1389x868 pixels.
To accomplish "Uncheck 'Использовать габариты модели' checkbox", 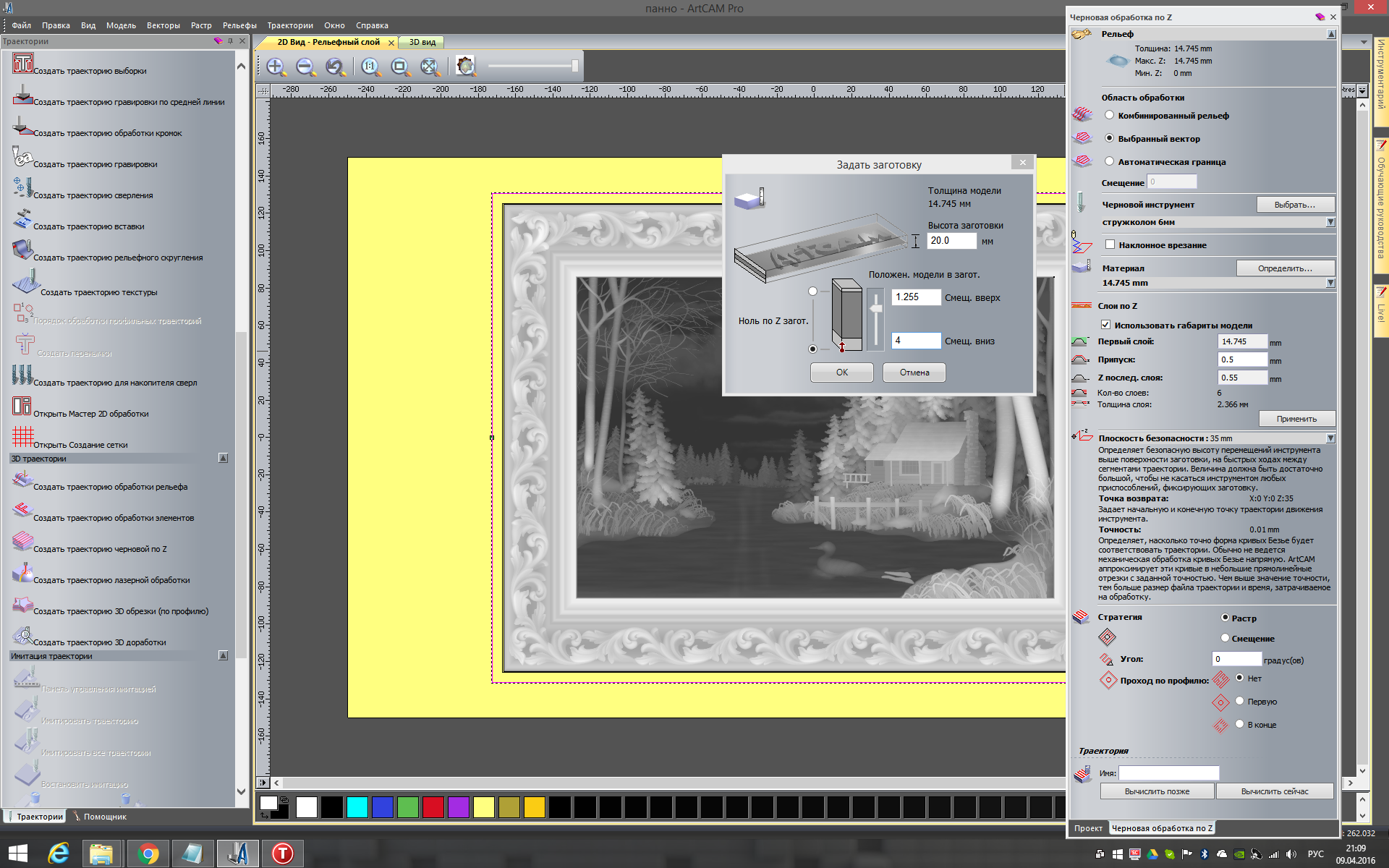I will [1105, 325].
